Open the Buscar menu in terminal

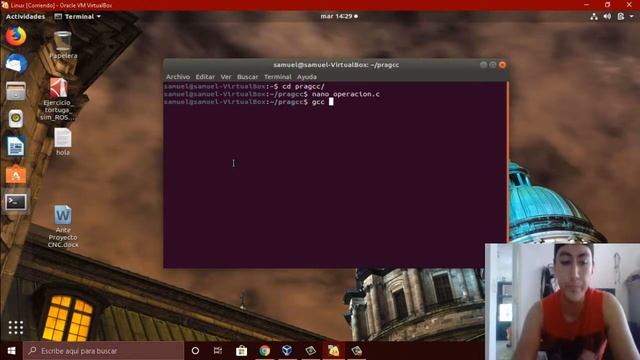coord(247,77)
